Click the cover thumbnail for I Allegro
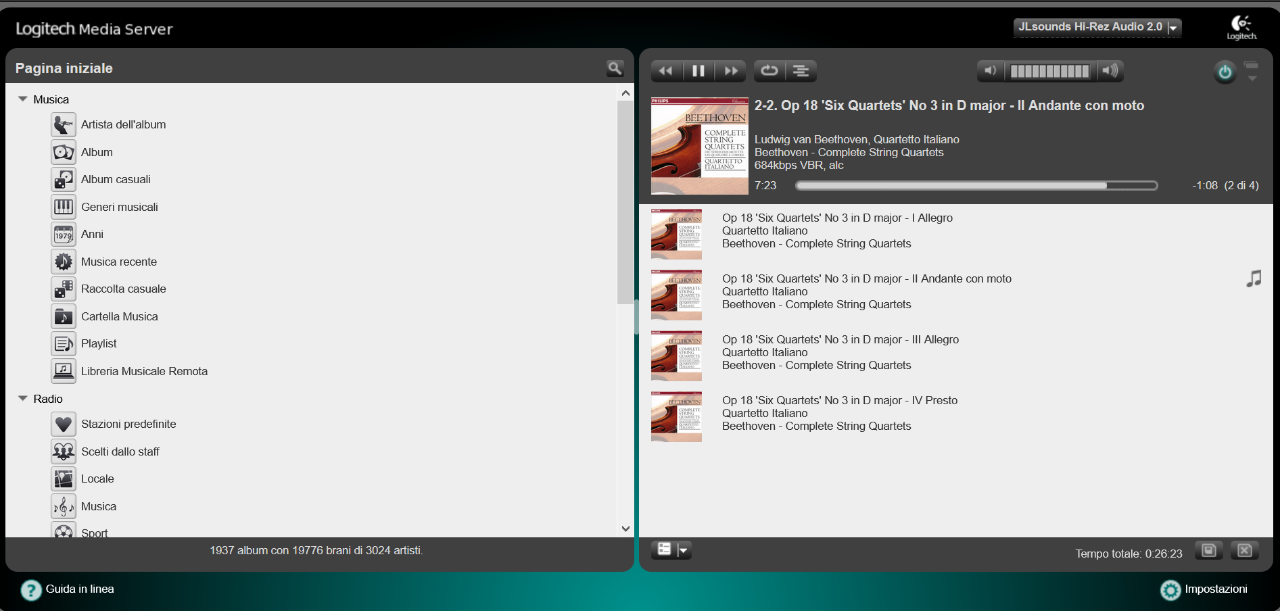The height and width of the screenshot is (611, 1280). pyautogui.click(x=676, y=234)
